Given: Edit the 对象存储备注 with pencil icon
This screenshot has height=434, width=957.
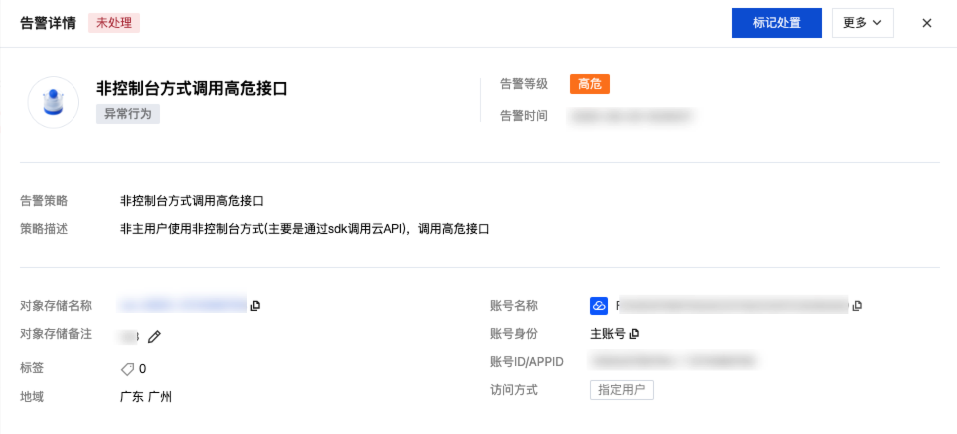Looking at the screenshot, I should tap(154, 337).
